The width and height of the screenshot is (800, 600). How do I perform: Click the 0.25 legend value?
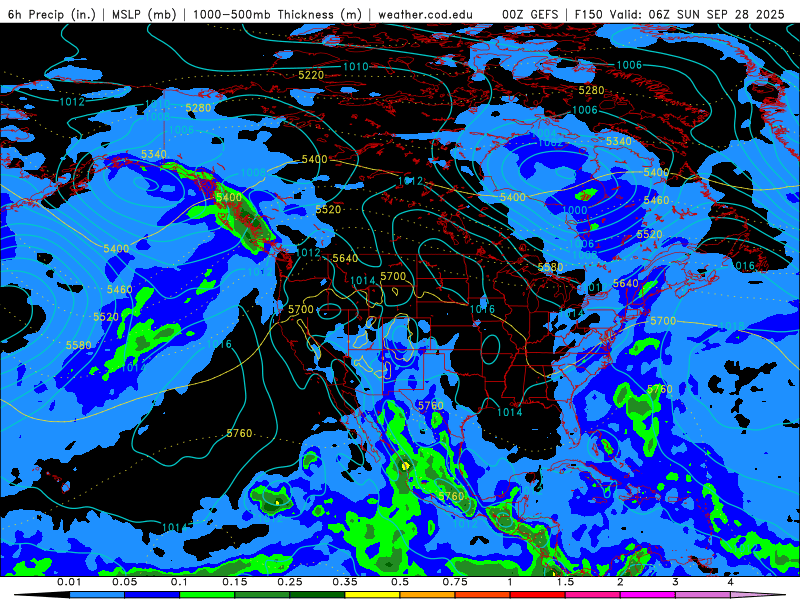(x=290, y=582)
